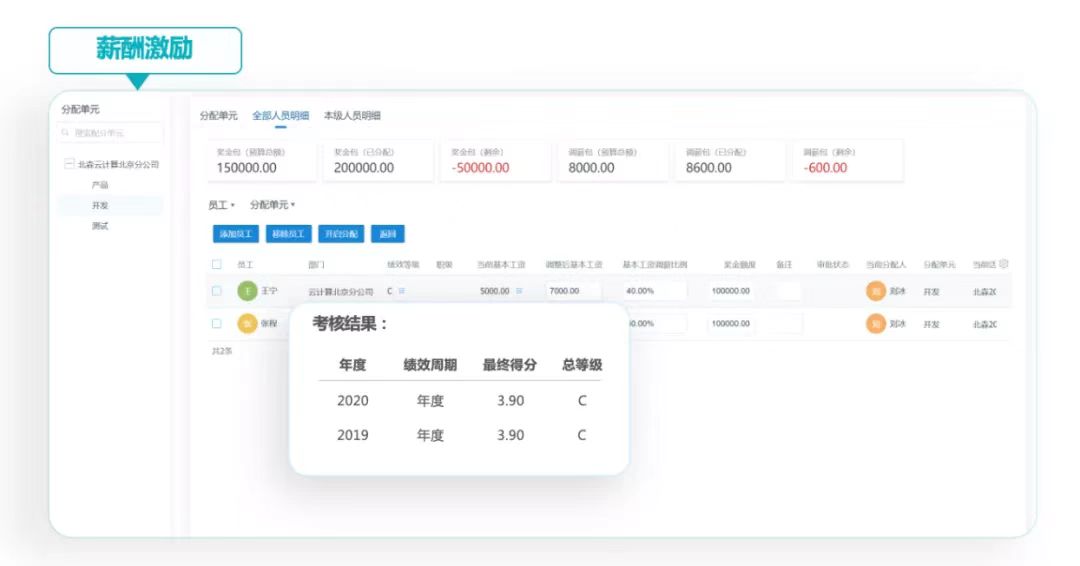Click 刘冰's avatar in 张程's row
1080x566 pixels.
(876, 324)
